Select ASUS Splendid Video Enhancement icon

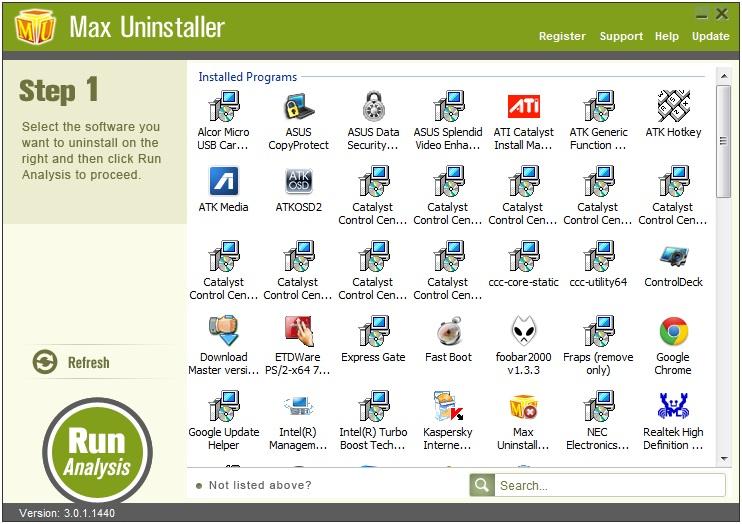449,106
